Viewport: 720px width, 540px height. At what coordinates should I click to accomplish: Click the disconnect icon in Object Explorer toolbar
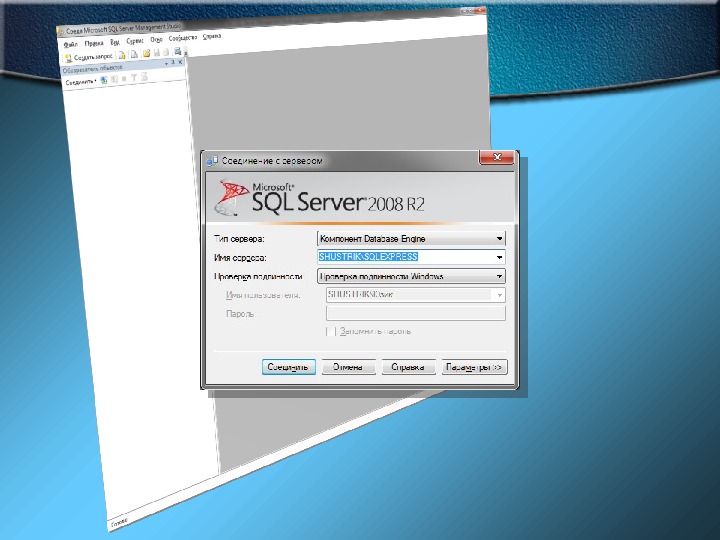(x=114, y=79)
